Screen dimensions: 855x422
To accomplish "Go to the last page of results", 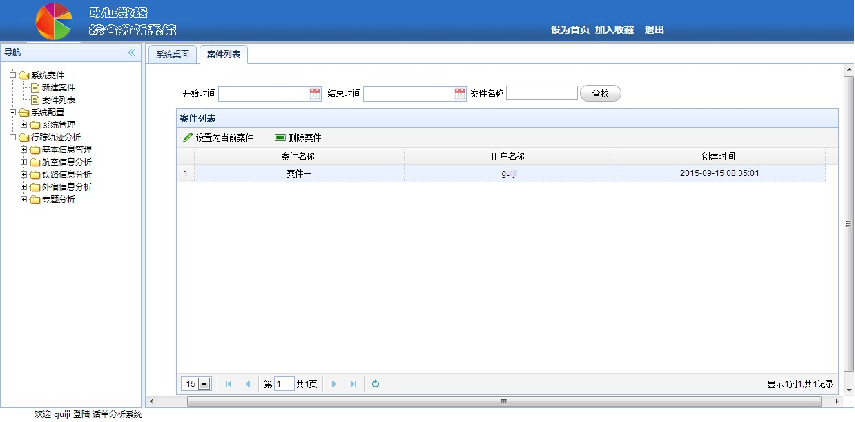I will (353, 384).
